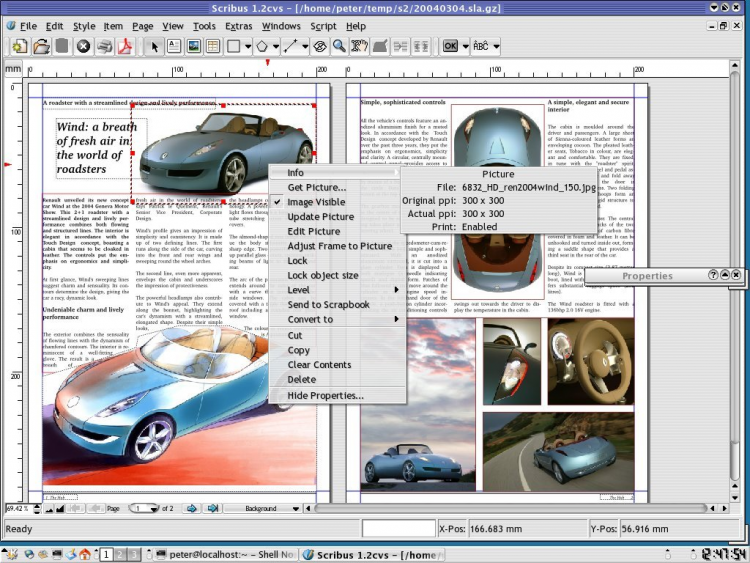Select the arrow Select Item tool
Image resolution: width=750 pixels, height=563 pixels.
tap(153, 46)
